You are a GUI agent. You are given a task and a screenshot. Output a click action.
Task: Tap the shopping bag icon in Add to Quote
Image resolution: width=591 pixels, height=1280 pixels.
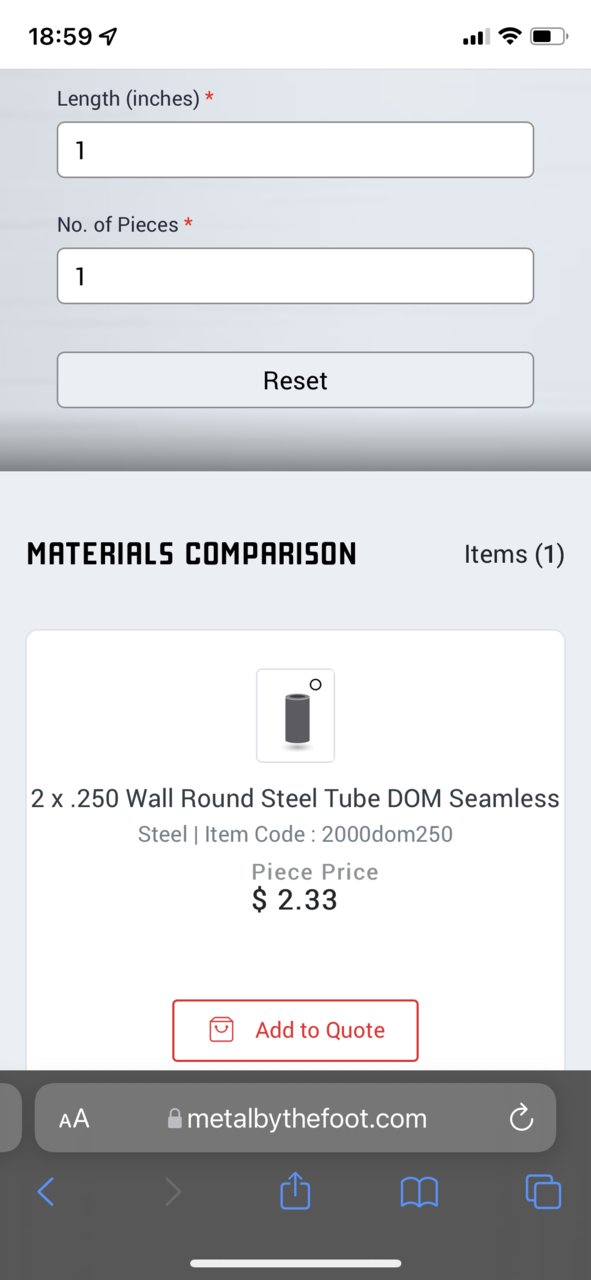[221, 1030]
